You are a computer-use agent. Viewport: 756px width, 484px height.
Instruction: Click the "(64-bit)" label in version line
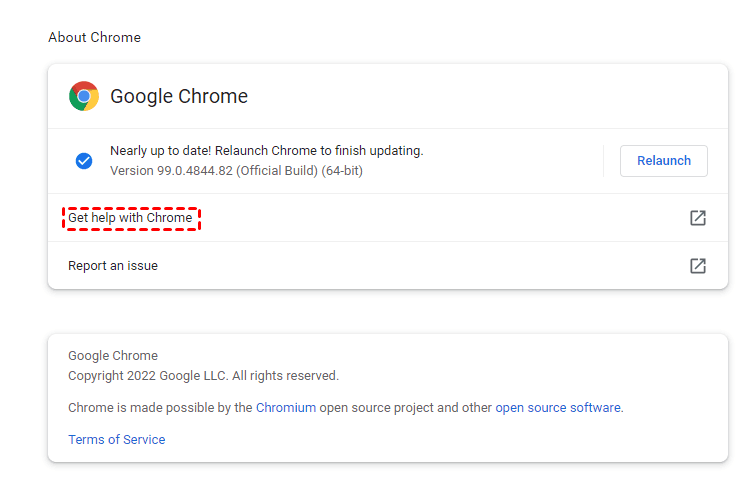pos(341,171)
